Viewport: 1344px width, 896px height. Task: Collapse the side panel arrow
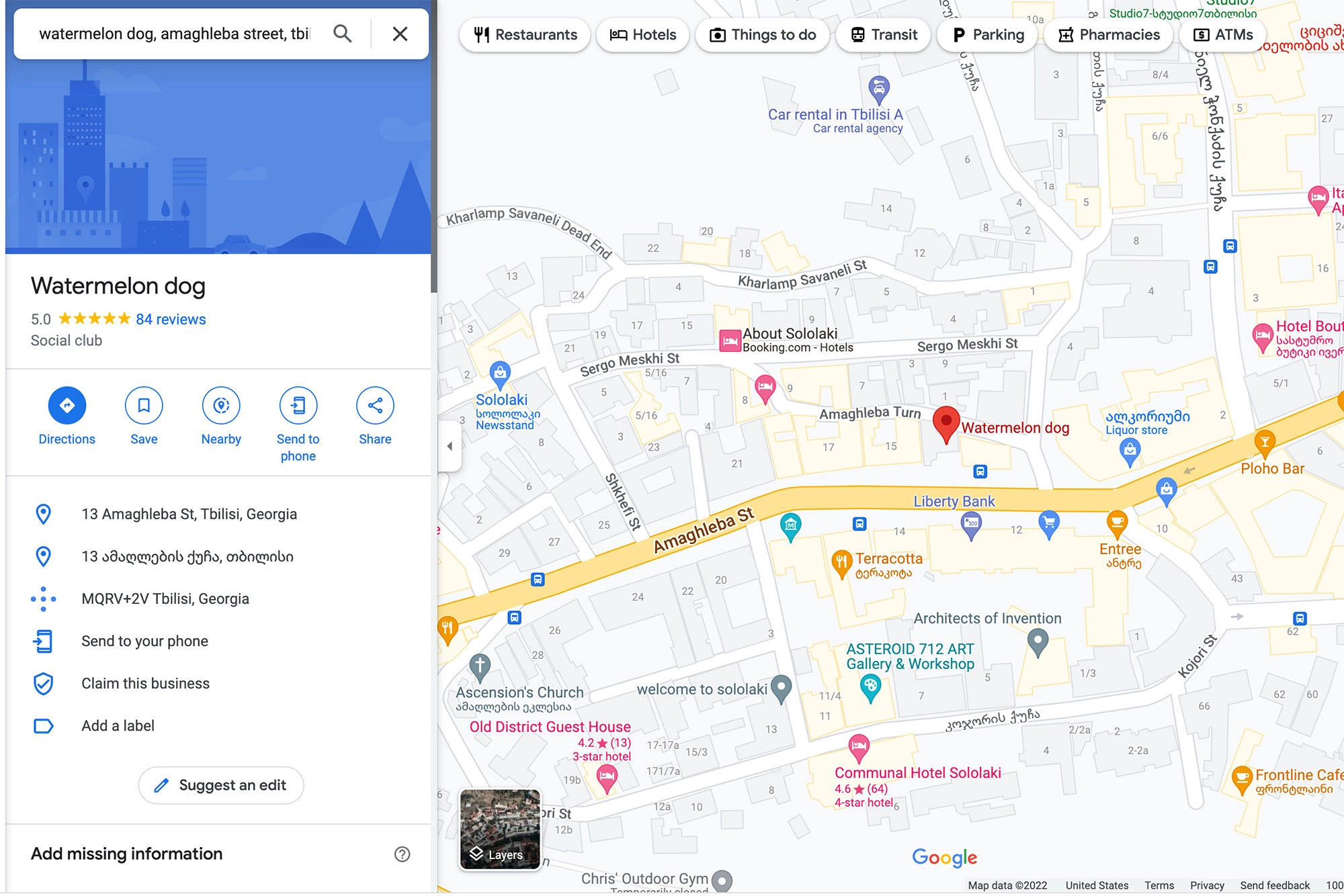(450, 446)
